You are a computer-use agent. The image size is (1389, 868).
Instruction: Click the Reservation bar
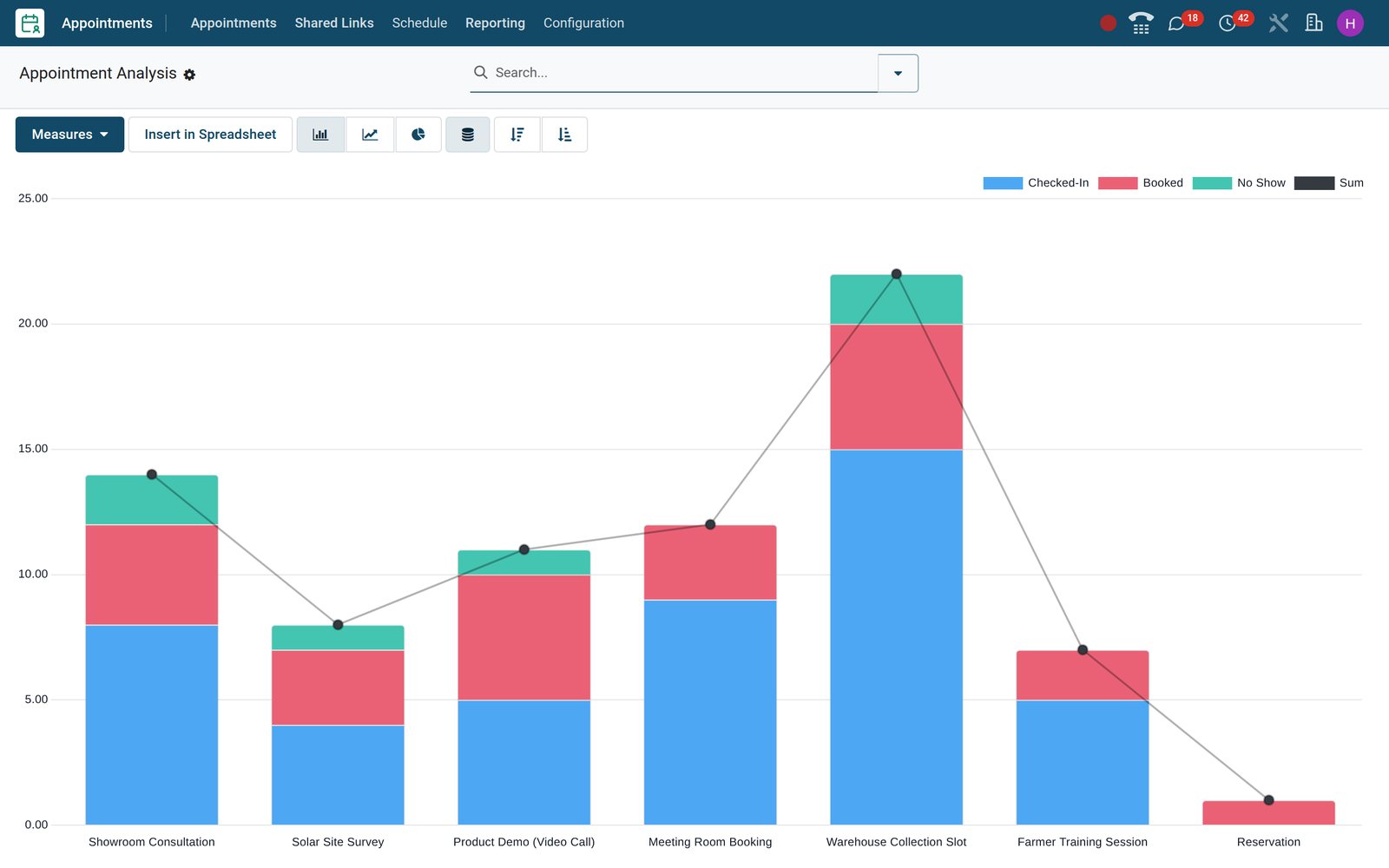pos(1268,812)
